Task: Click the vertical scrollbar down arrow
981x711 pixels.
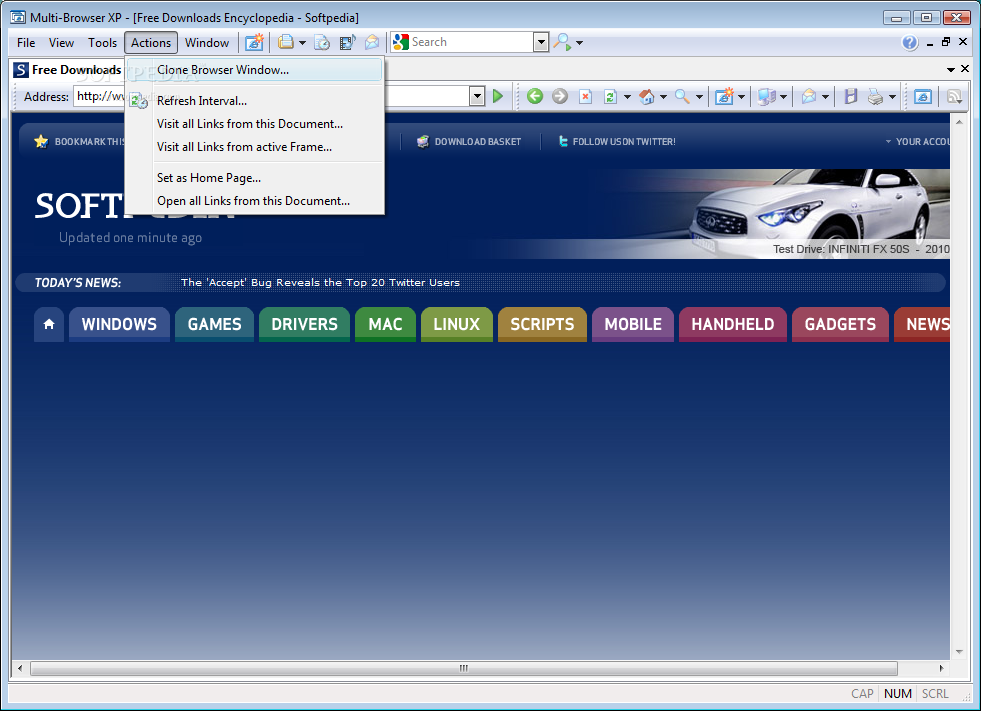Action: [x=959, y=652]
